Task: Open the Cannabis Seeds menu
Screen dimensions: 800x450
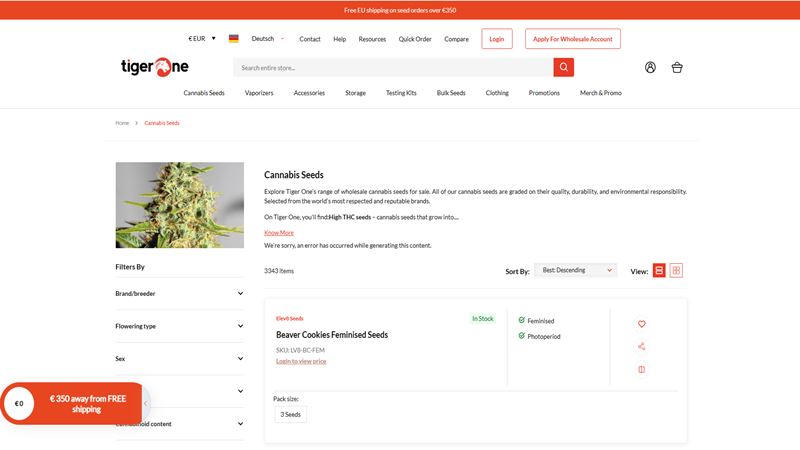Action: (204, 93)
